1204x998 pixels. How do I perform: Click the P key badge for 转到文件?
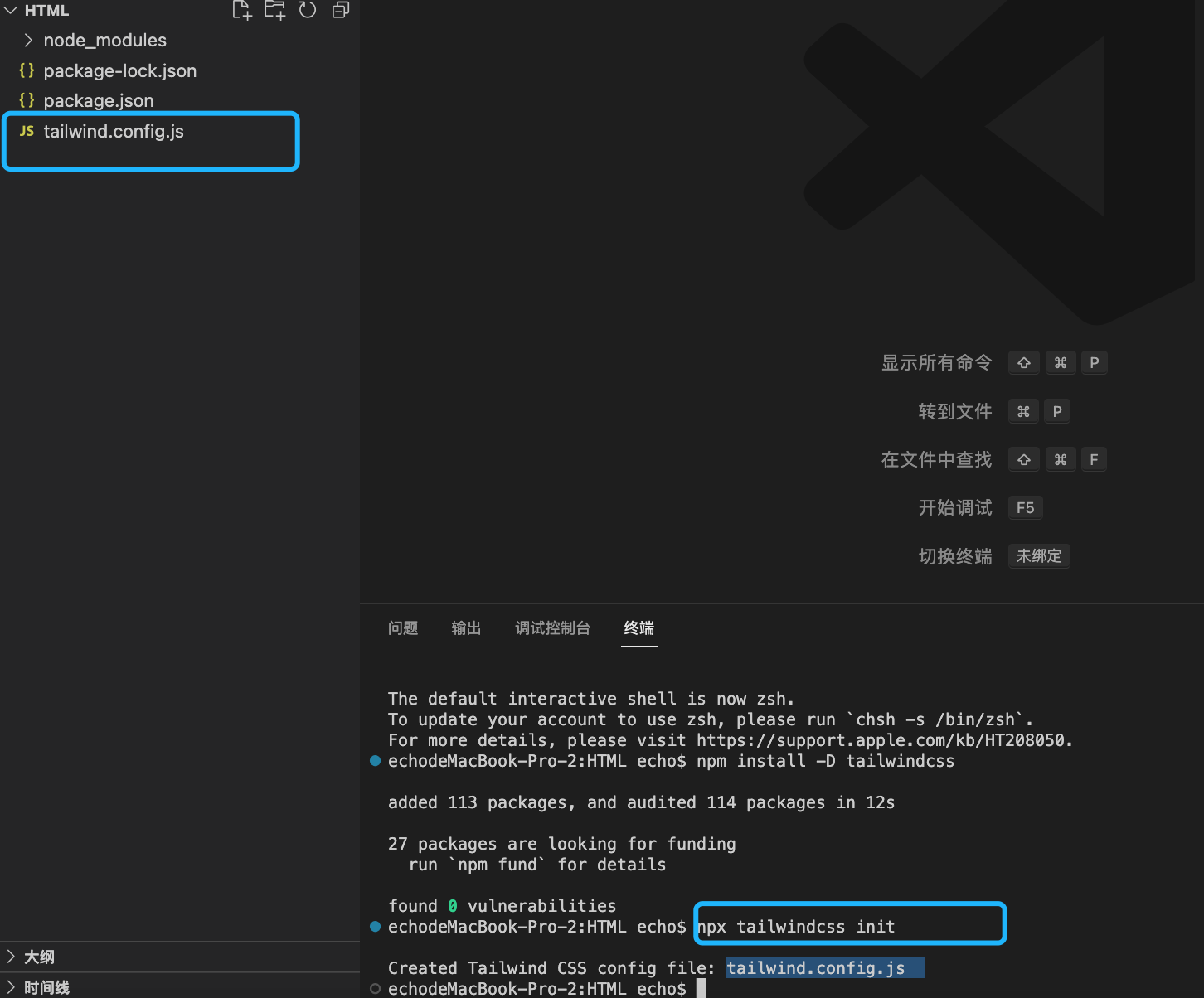click(1057, 411)
